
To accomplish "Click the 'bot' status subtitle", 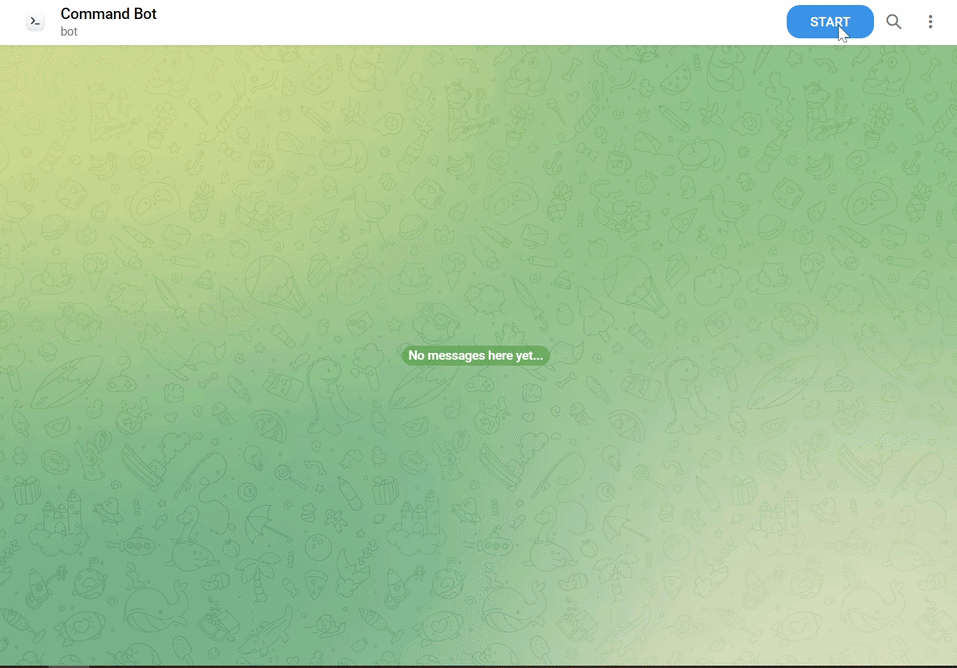I will 69,32.
